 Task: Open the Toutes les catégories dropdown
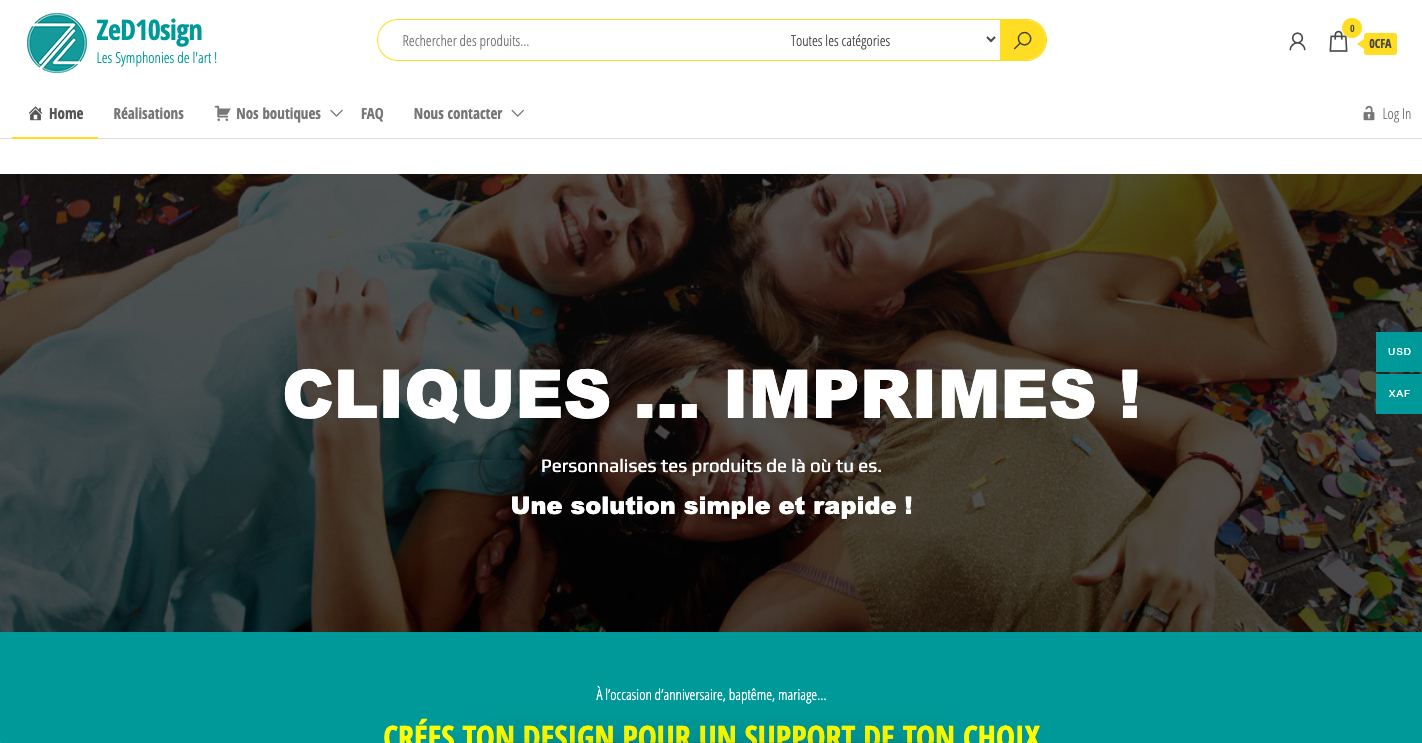point(893,40)
